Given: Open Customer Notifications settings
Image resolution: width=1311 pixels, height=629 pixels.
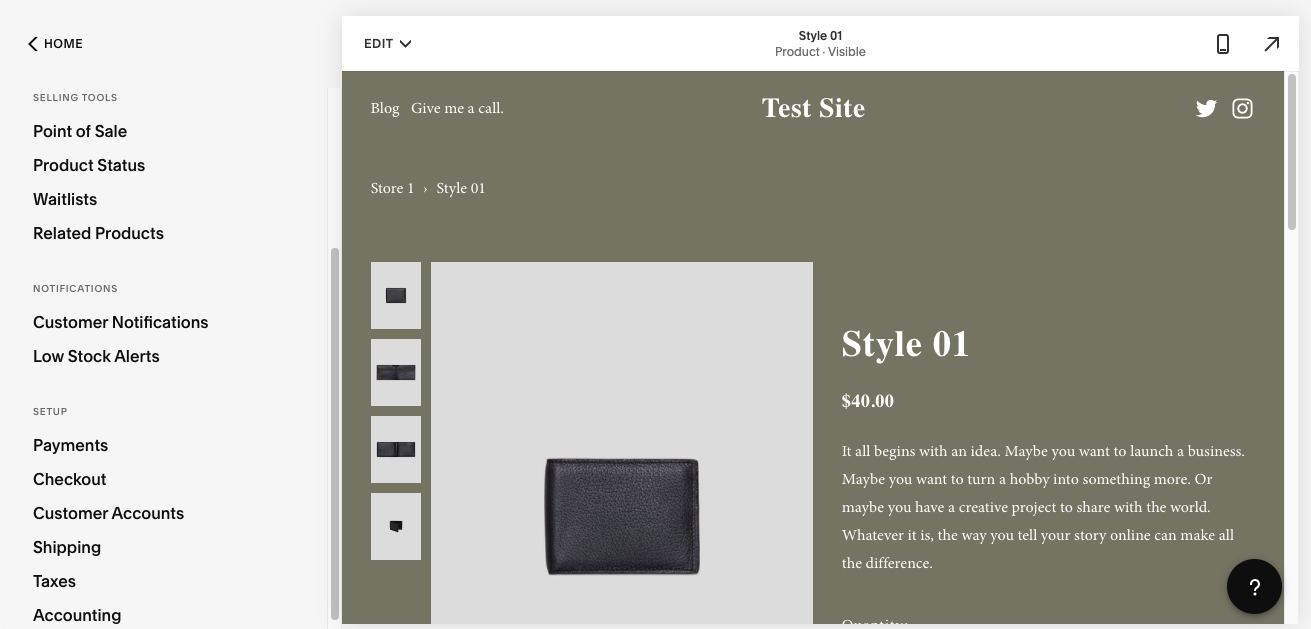Looking at the screenshot, I should (x=121, y=322).
